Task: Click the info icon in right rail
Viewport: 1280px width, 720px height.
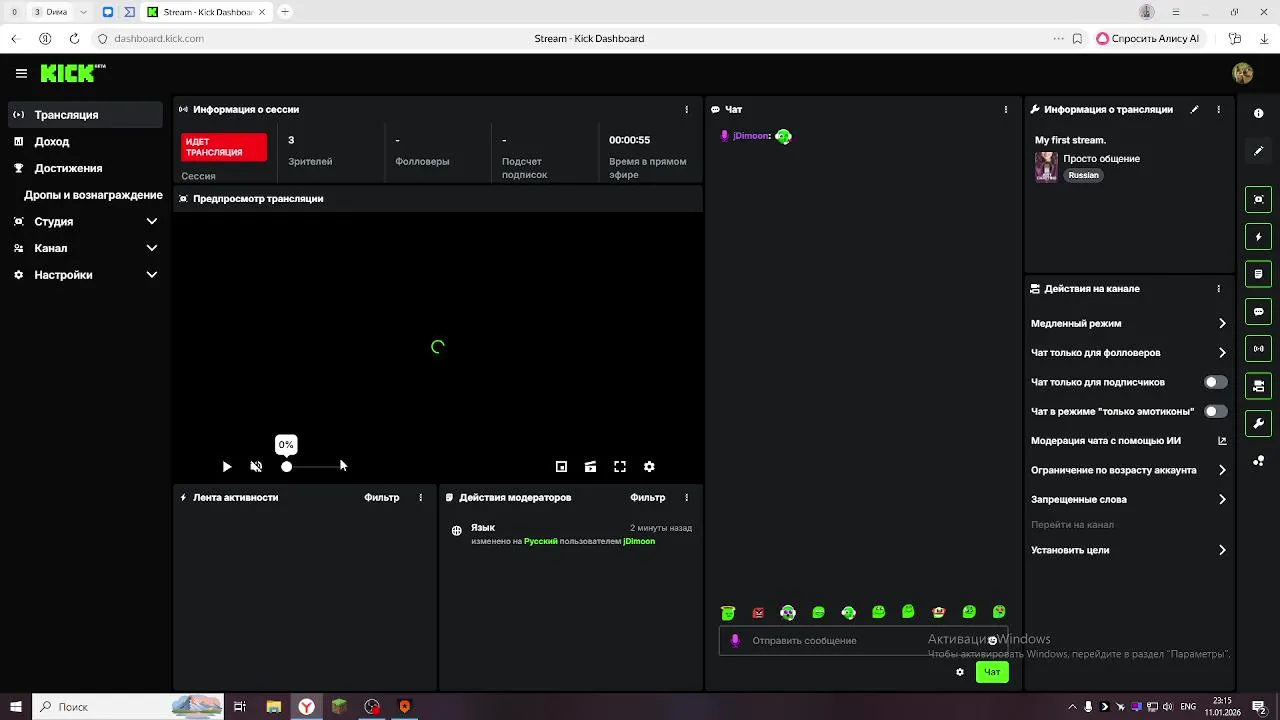Action: [x=1259, y=114]
